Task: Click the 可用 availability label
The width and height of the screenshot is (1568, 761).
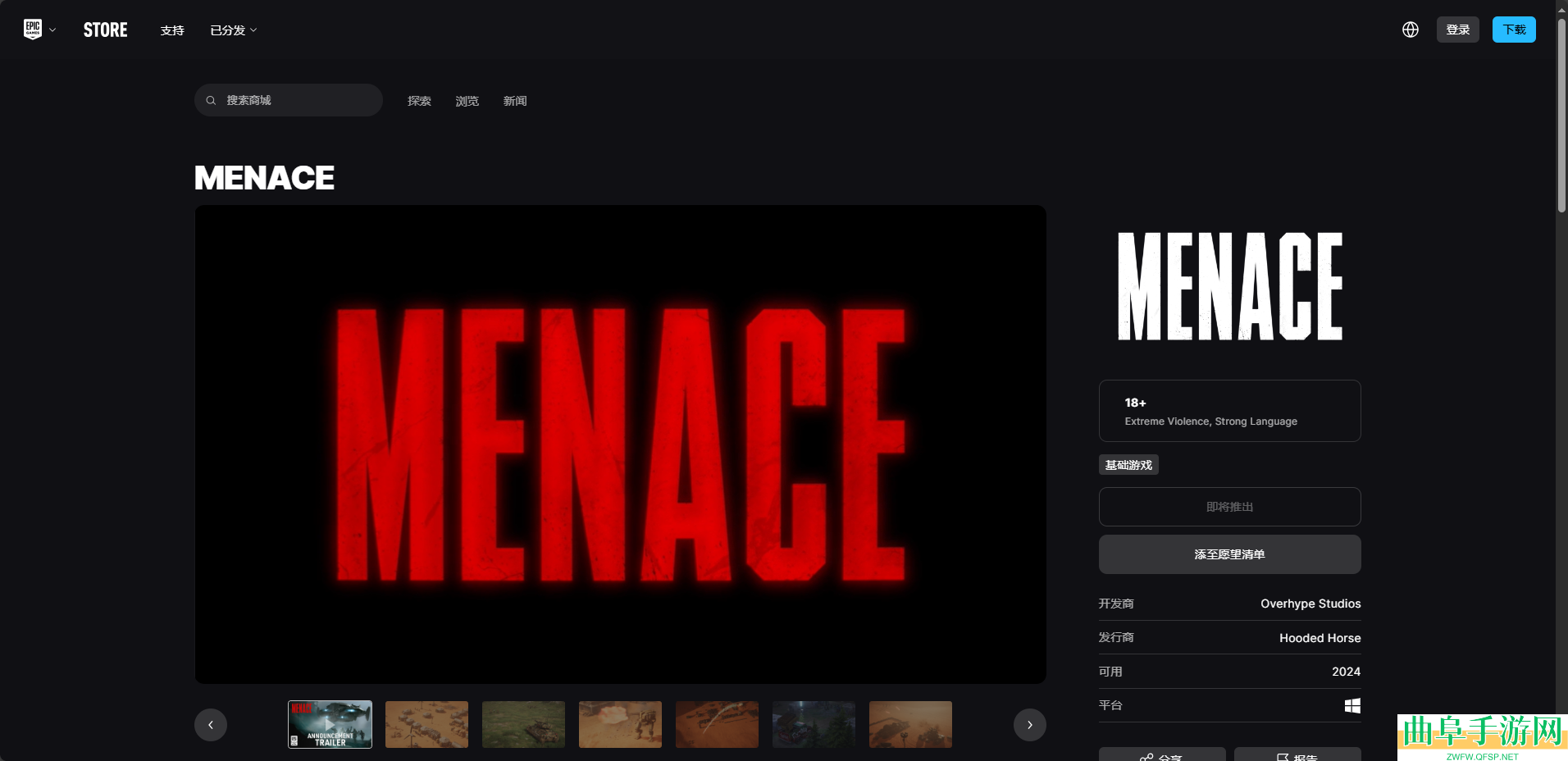Action: (x=1110, y=672)
